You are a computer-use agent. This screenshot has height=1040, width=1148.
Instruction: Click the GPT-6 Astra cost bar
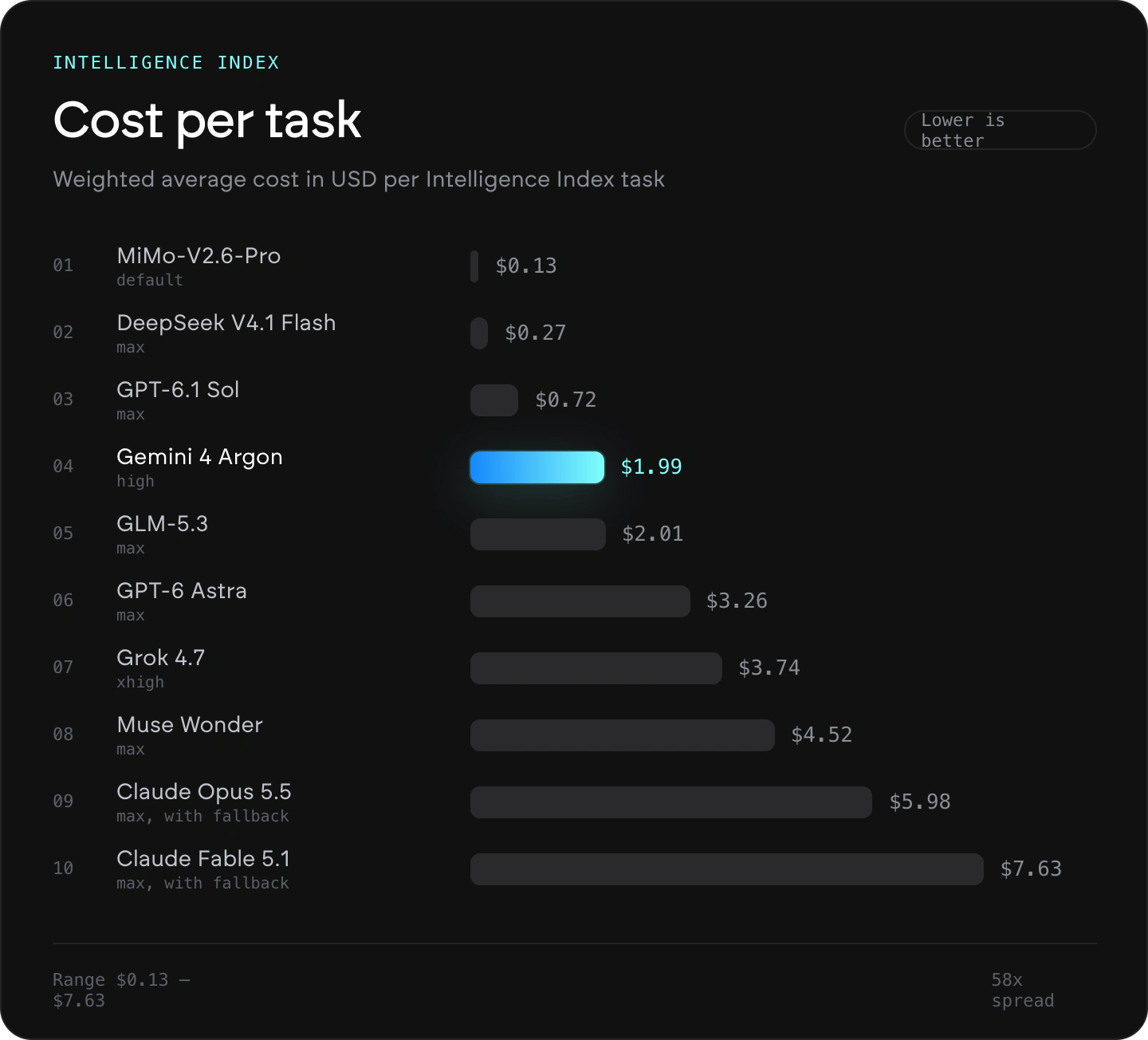[580, 601]
